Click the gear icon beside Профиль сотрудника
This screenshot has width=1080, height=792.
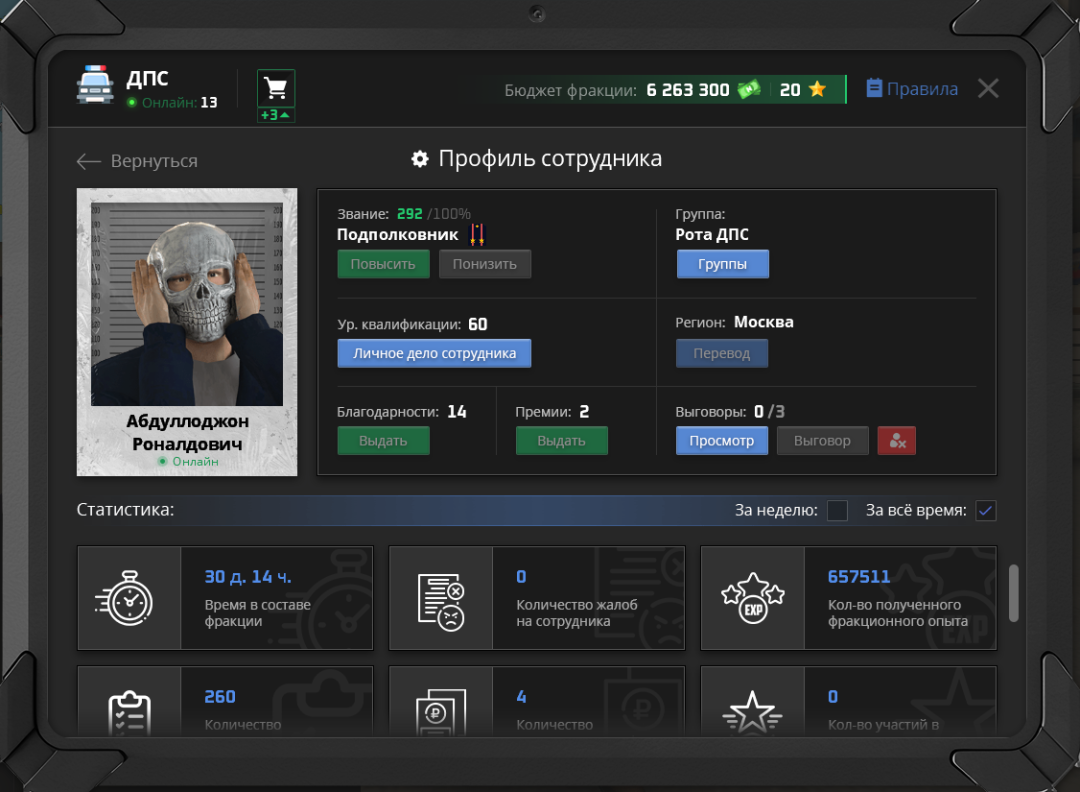point(420,160)
